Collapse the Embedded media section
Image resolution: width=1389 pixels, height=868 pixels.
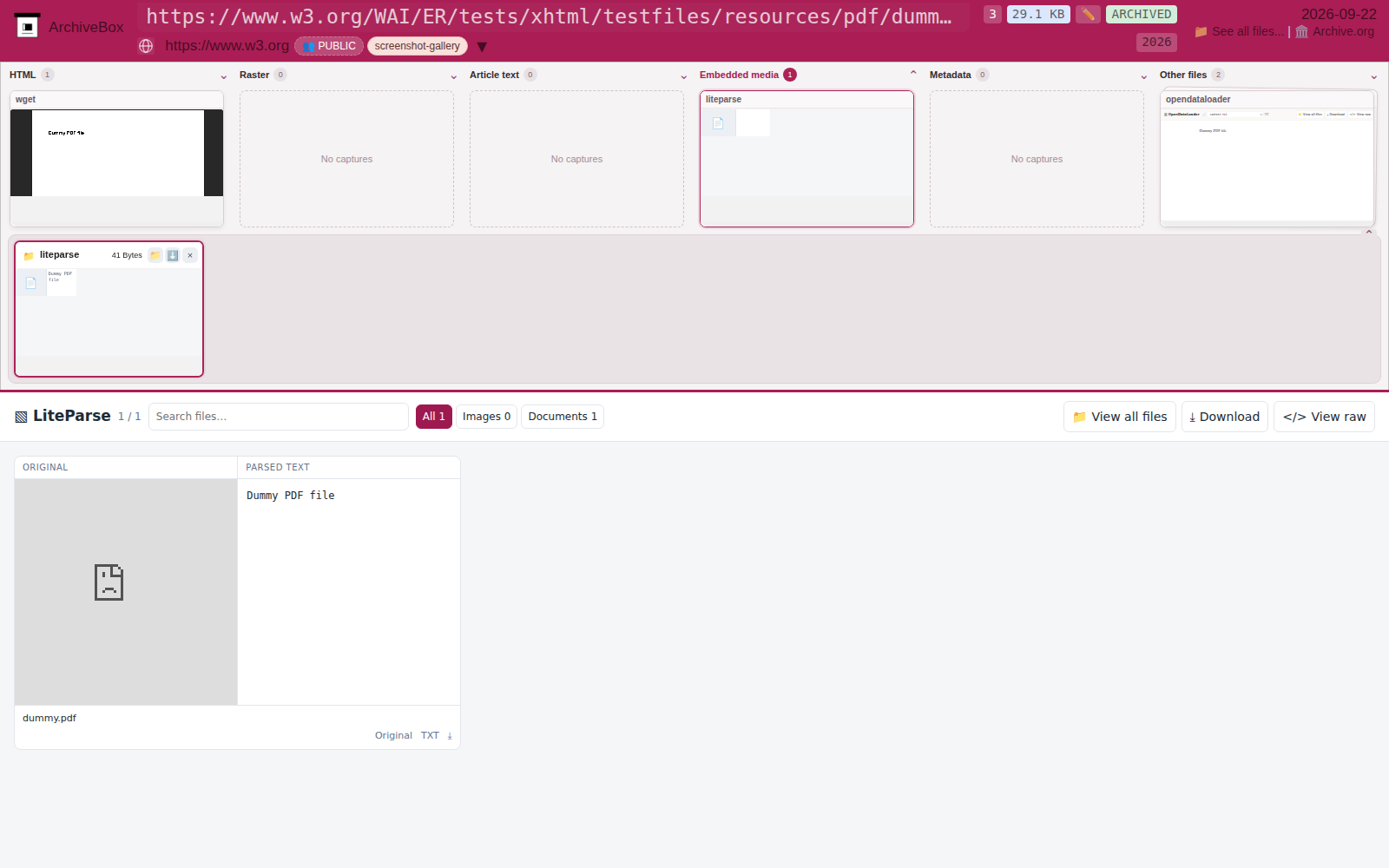[913, 74]
